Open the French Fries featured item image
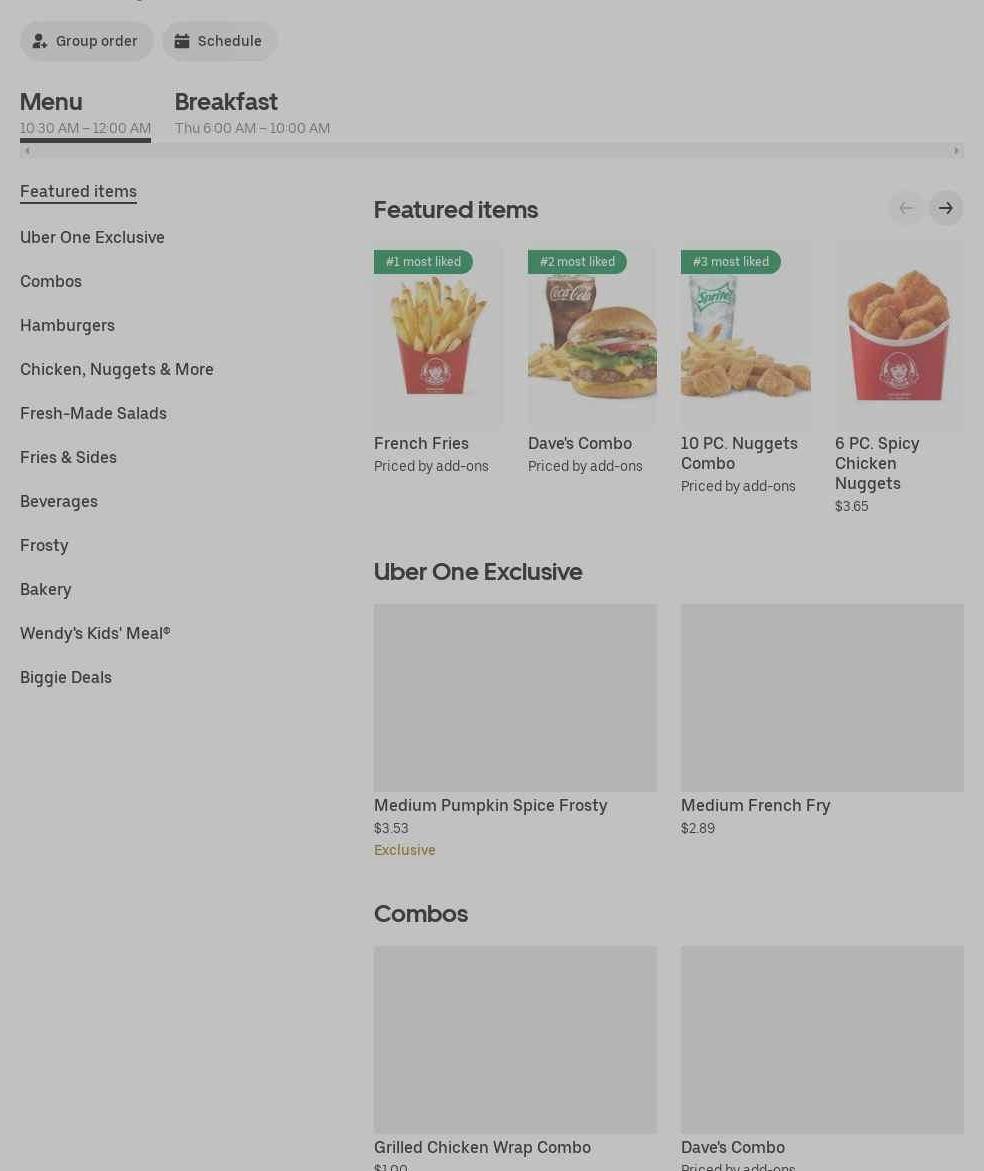Screen dimensions: 984x1171 [438, 334]
